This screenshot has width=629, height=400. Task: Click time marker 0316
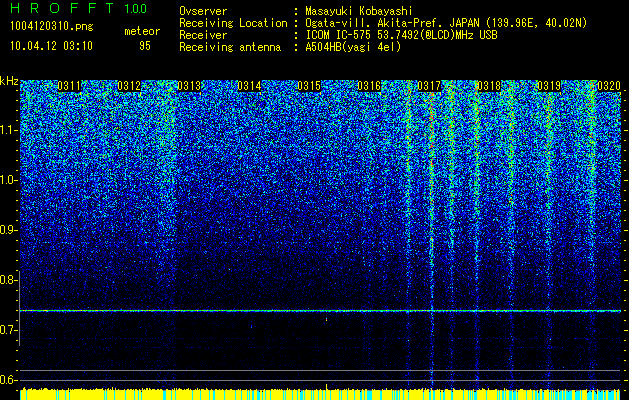[369, 86]
